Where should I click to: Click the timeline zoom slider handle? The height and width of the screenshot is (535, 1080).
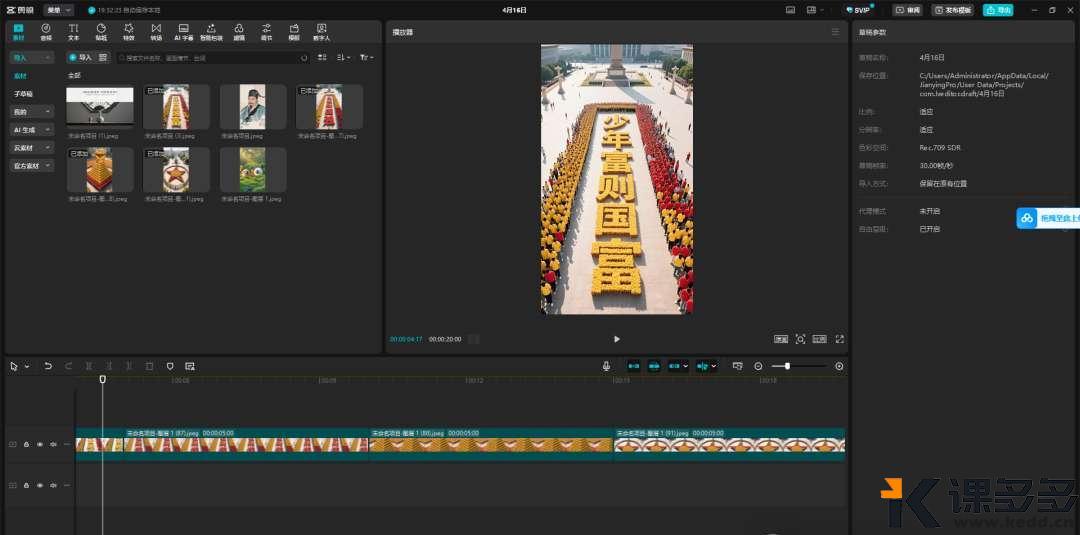click(788, 366)
